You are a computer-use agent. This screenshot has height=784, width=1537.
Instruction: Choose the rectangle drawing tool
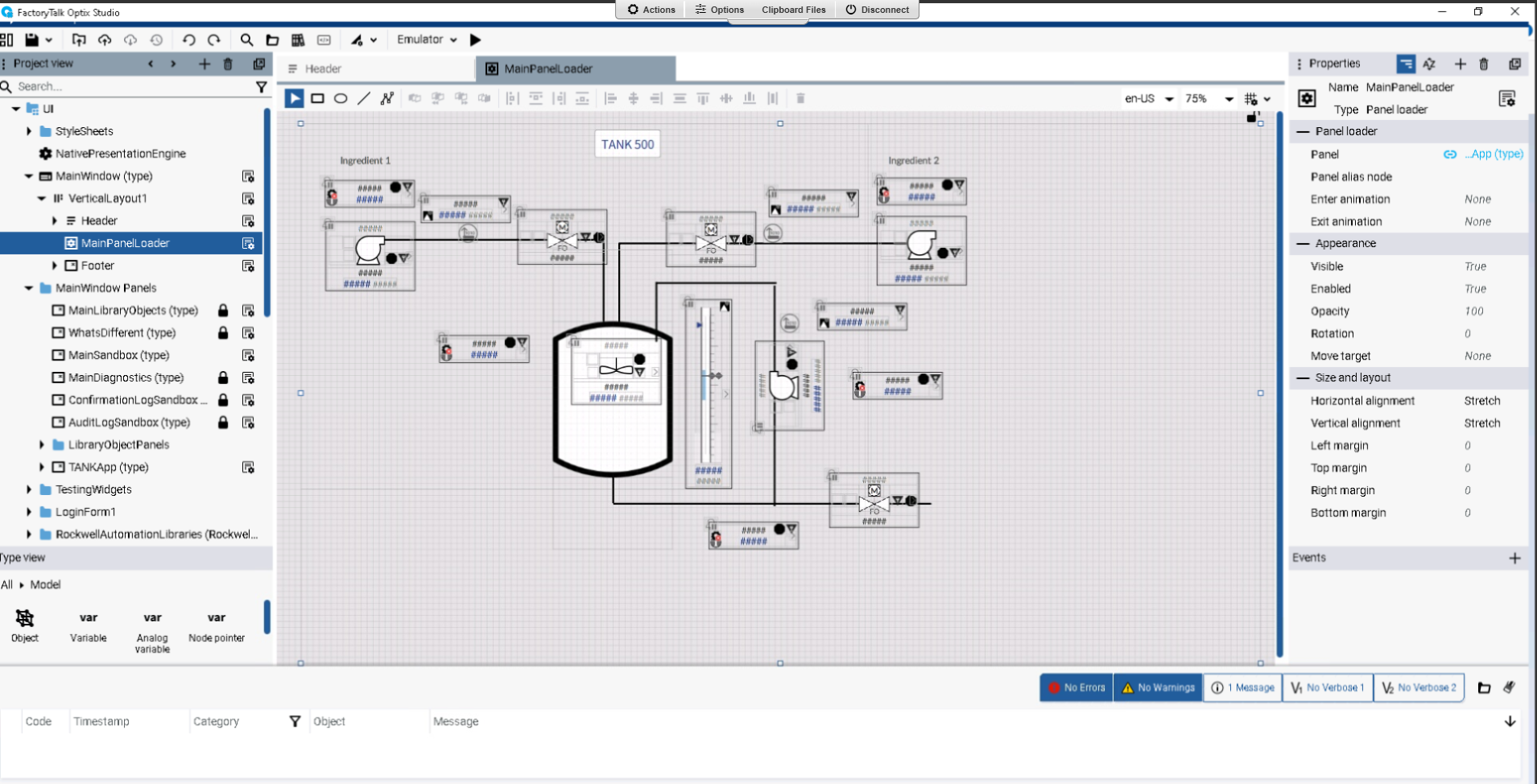(317, 98)
